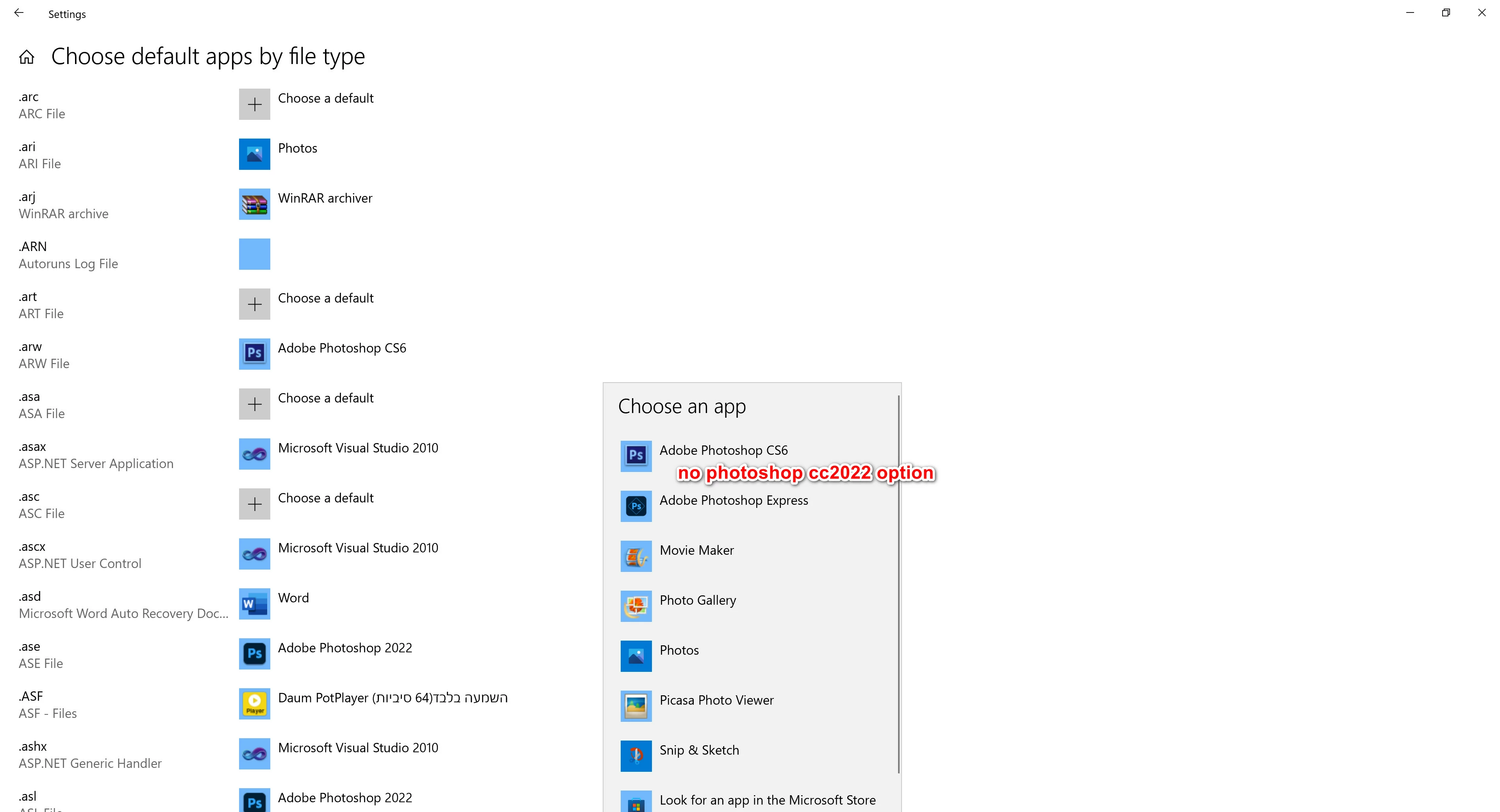Click the back arrow in Settings
Viewport: 1500px width, 812px height.
(19, 13)
